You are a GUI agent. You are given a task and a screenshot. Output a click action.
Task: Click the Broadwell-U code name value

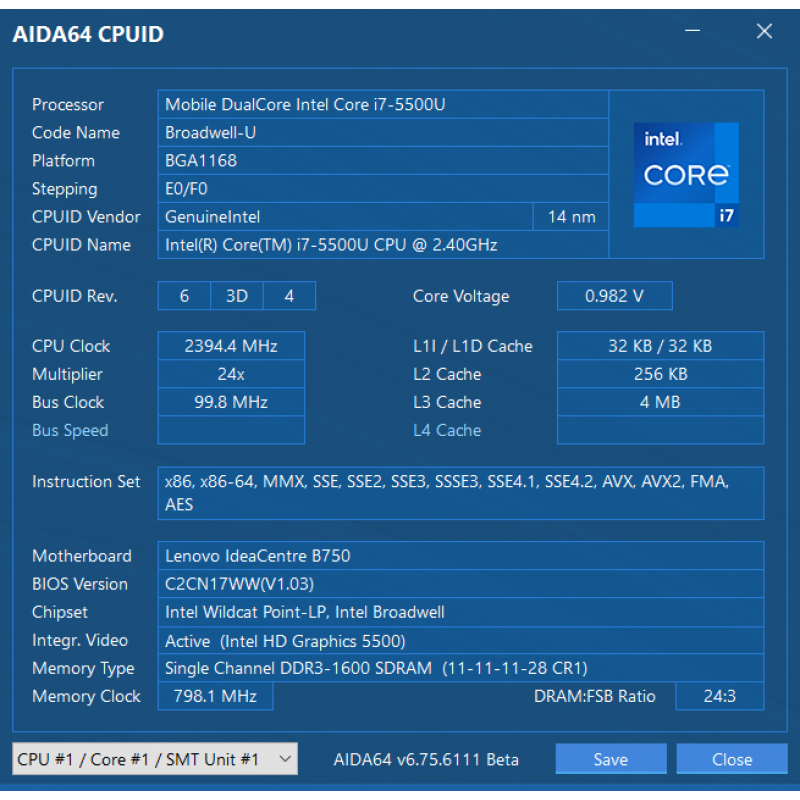383,133
